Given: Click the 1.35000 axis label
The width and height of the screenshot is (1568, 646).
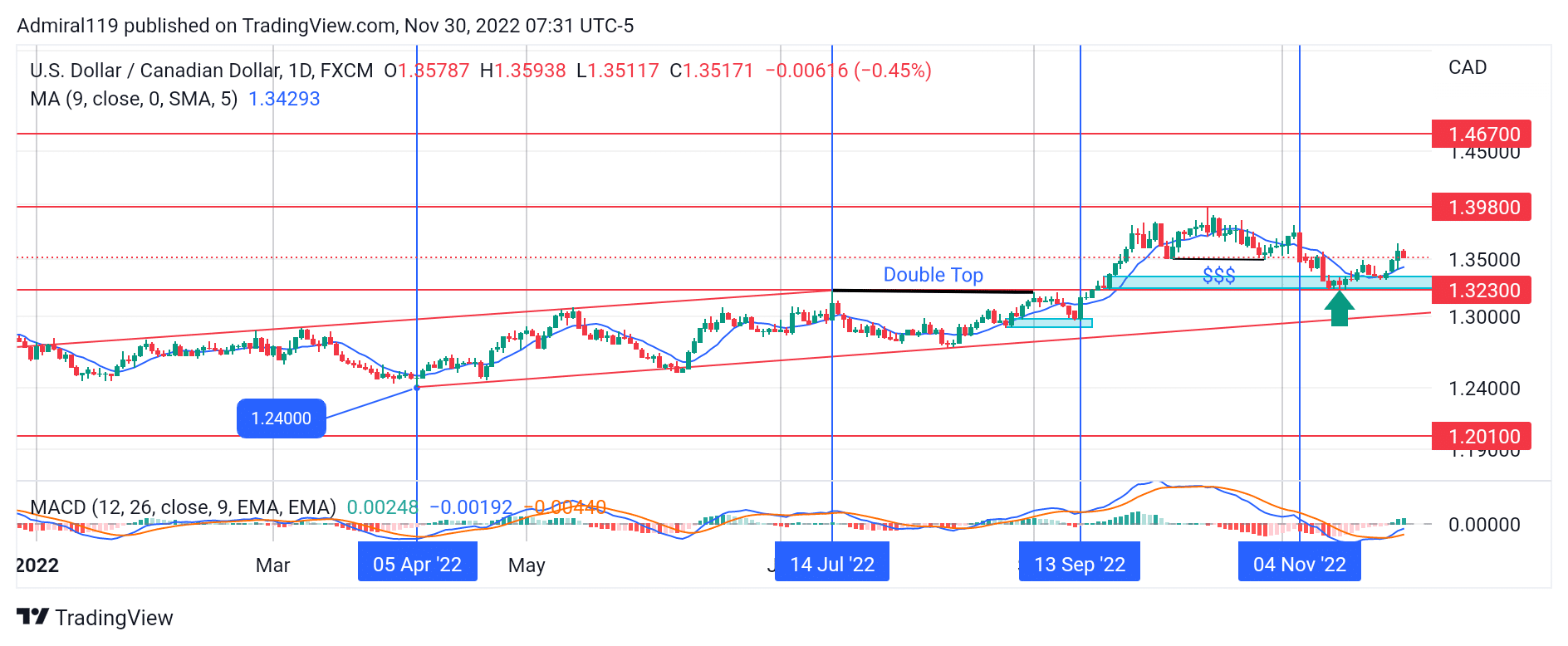Looking at the screenshot, I should click(1484, 260).
